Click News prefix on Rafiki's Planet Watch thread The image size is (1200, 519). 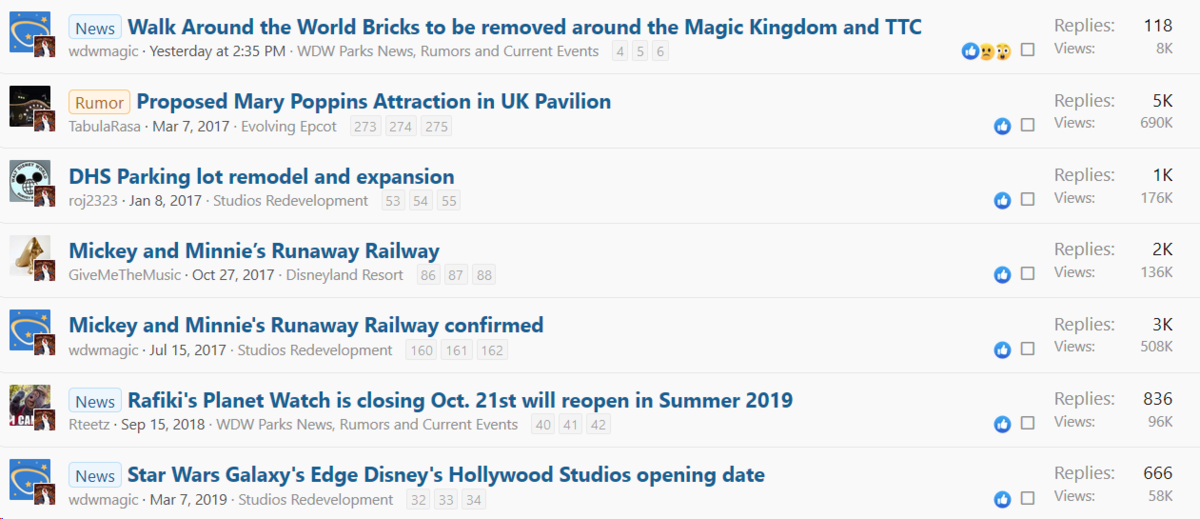pos(95,401)
